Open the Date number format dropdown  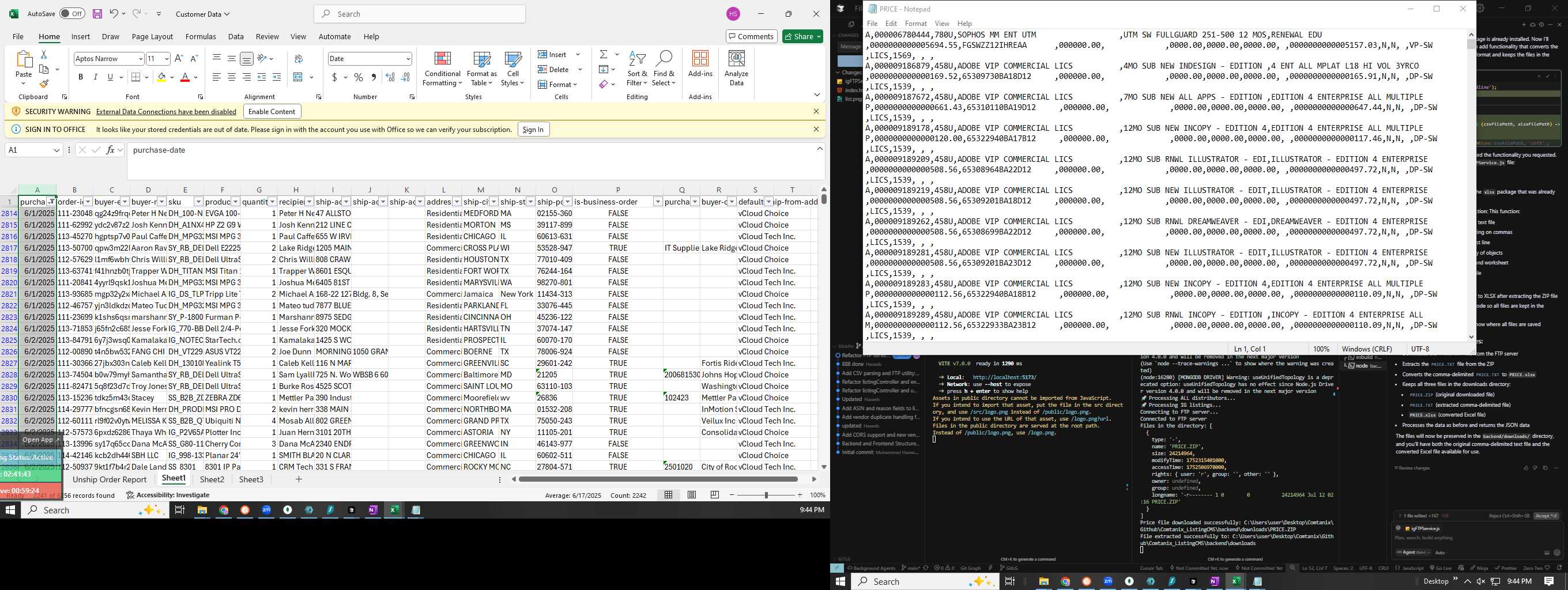coord(408,58)
